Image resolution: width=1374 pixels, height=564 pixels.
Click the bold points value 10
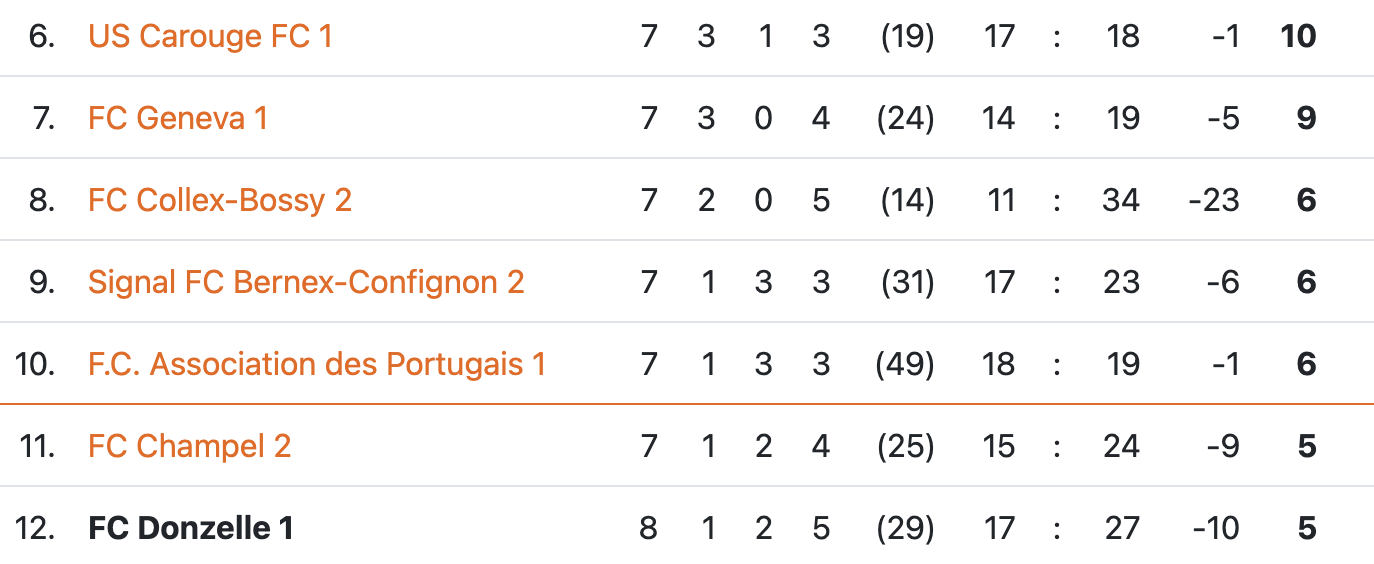click(x=1298, y=37)
